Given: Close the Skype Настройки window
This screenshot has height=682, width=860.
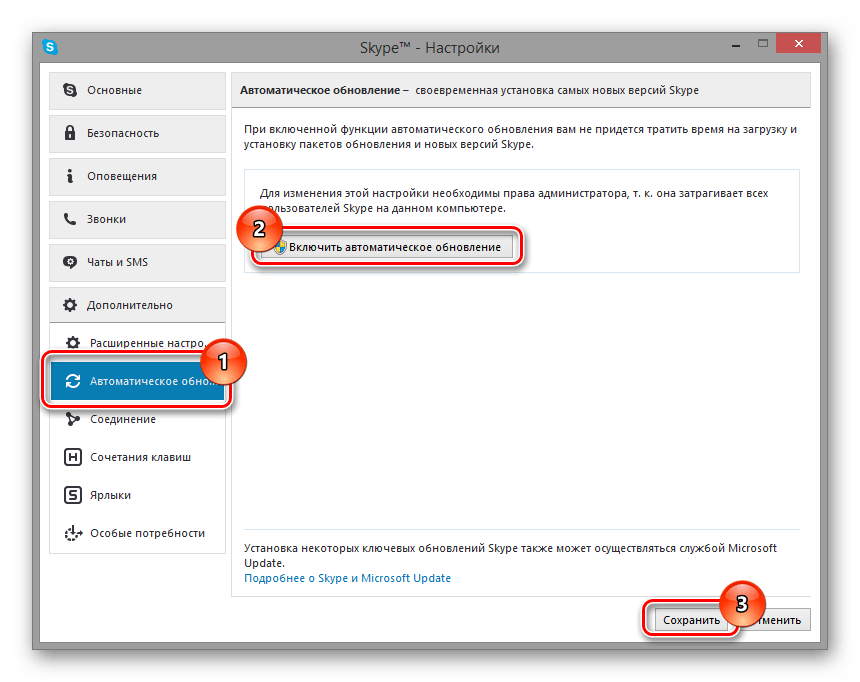Looking at the screenshot, I should 799,43.
